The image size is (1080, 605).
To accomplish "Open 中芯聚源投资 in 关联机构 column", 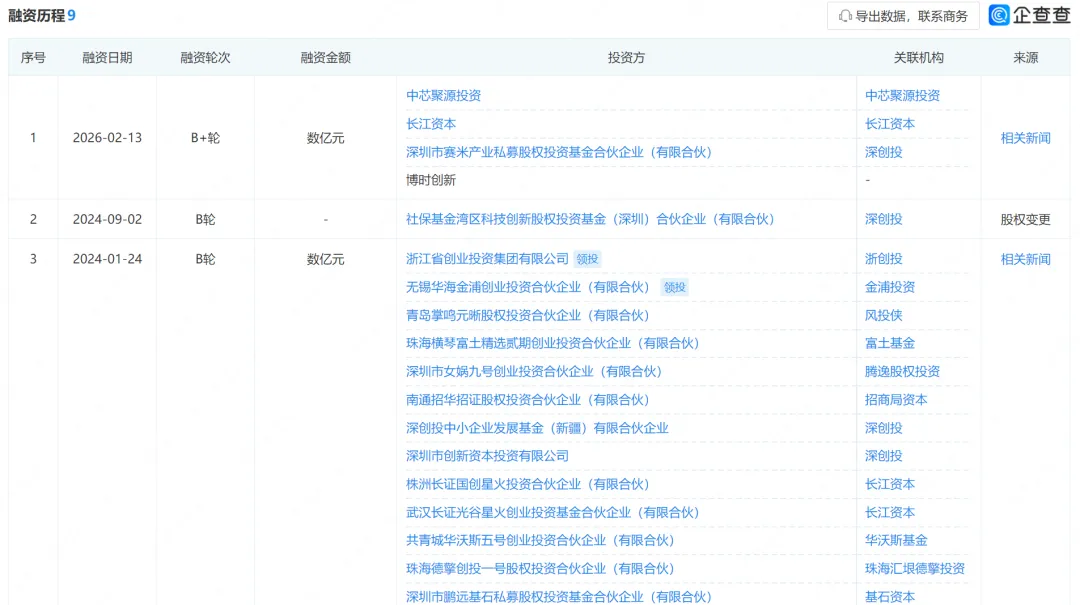I will [x=902, y=96].
